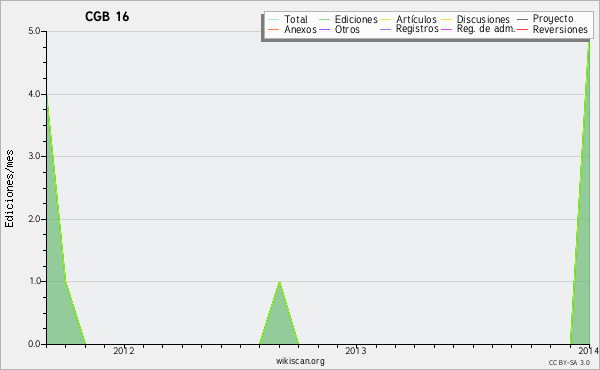Select the Proyecto legend label
This screenshot has width=600, height=370.
pos(553,19)
